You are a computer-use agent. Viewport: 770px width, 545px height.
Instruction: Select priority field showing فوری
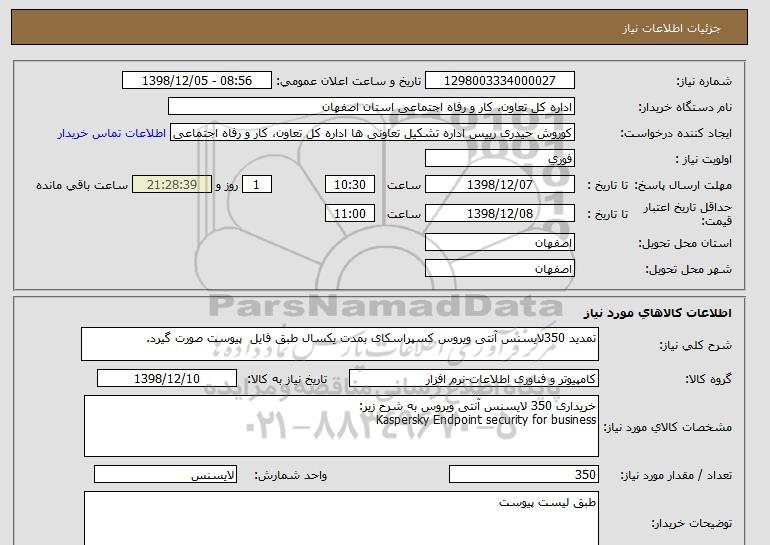tap(499, 159)
